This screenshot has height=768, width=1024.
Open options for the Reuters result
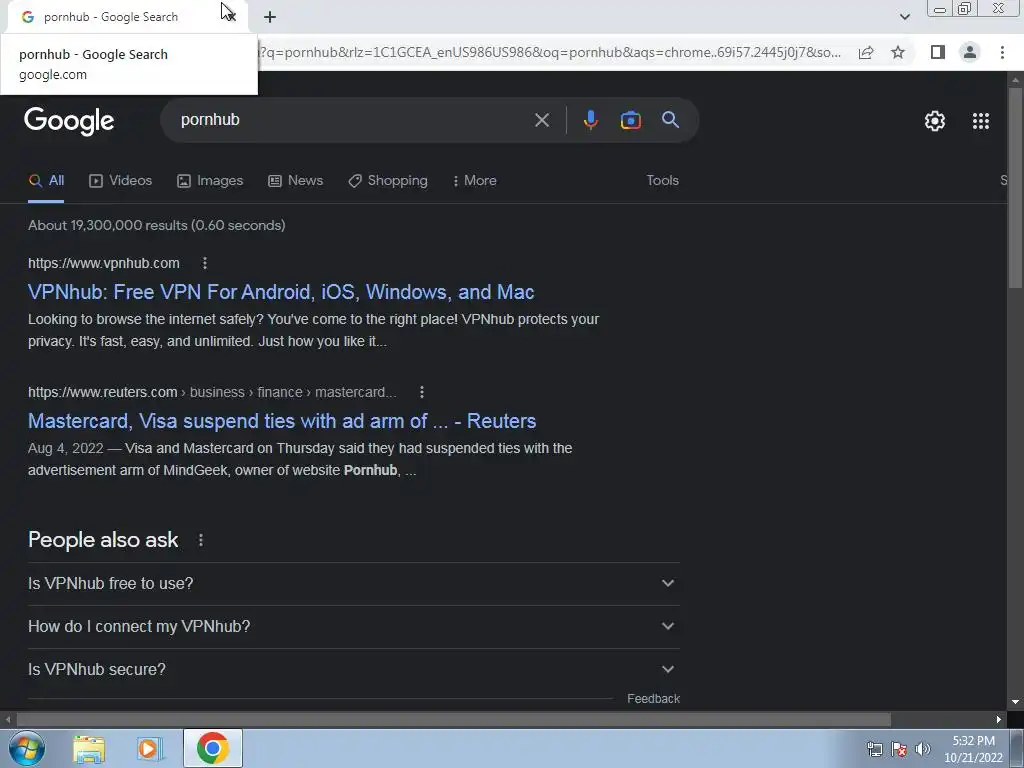point(422,392)
